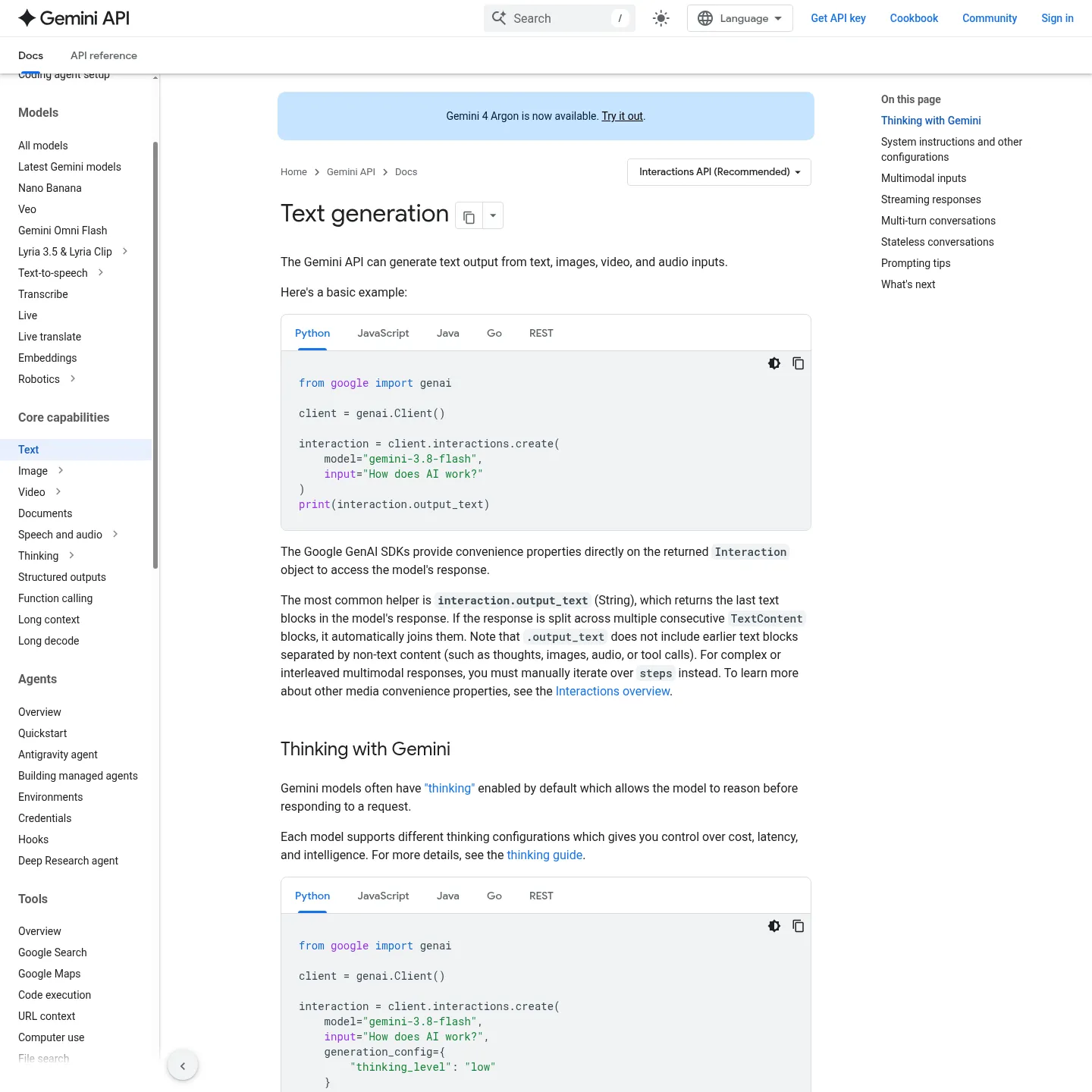The height and width of the screenshot is (1092, 1092).
Task: Expand Lyria 3.5 & Lyria Clip submenu
Action: tap(125, 252)
